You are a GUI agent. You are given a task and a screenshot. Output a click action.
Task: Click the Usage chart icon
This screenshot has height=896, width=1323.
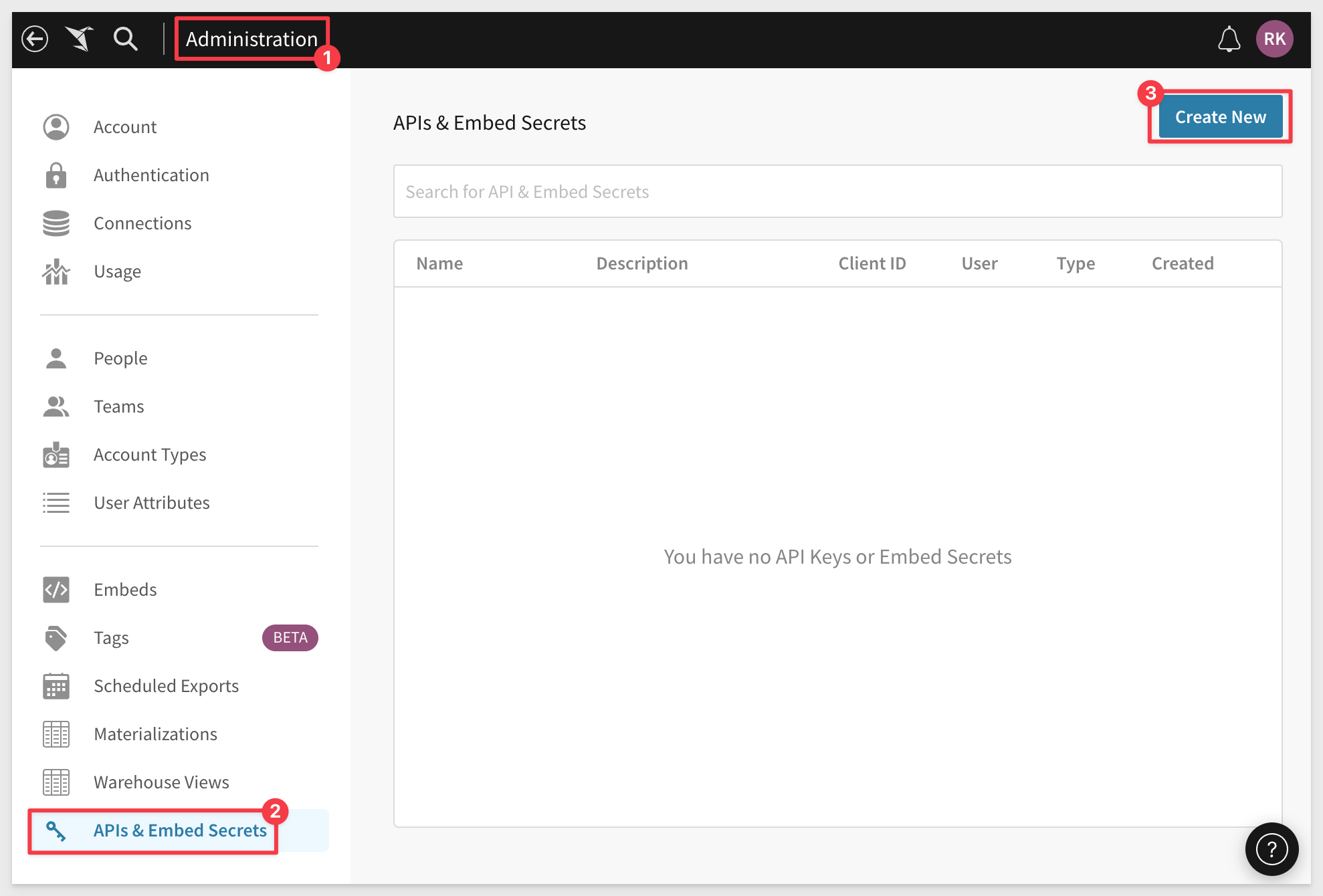(56, 271)
